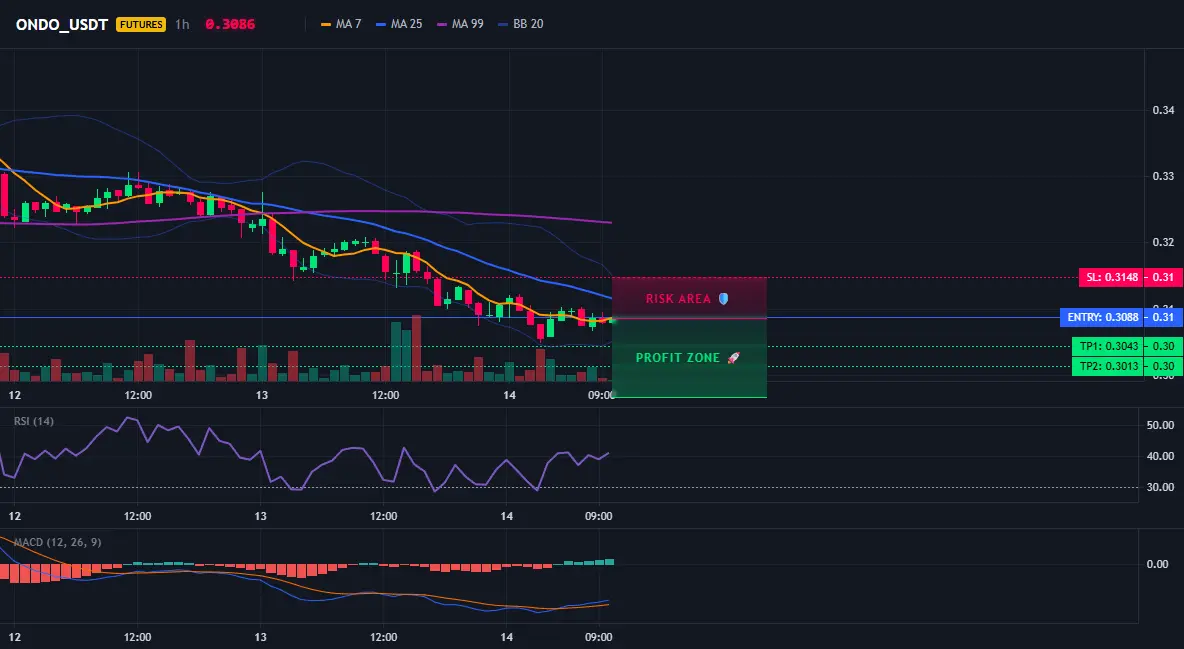Click 50.00 on the RSI axis
The width and height of the screenshot is (1184, 649).
pos(1160,425)
